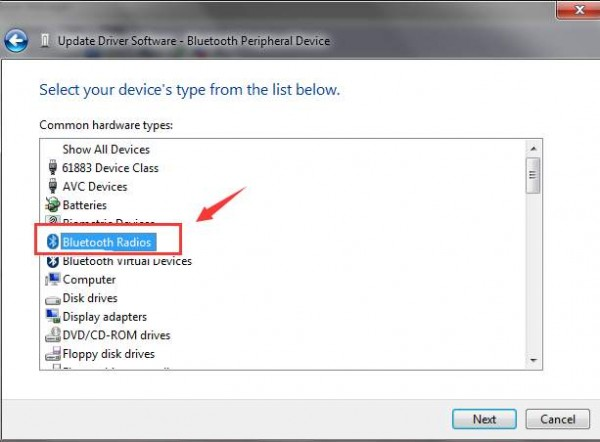Click the Floppy disk drives icon

tap(53, 354)
